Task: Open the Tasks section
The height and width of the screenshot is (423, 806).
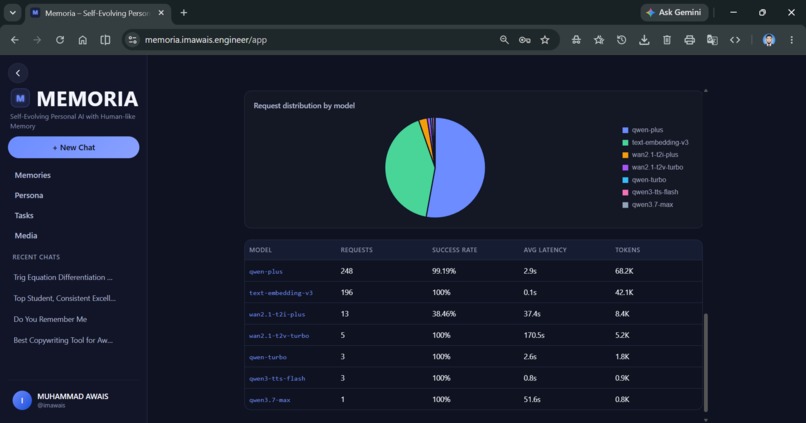Action: [24, 215]
